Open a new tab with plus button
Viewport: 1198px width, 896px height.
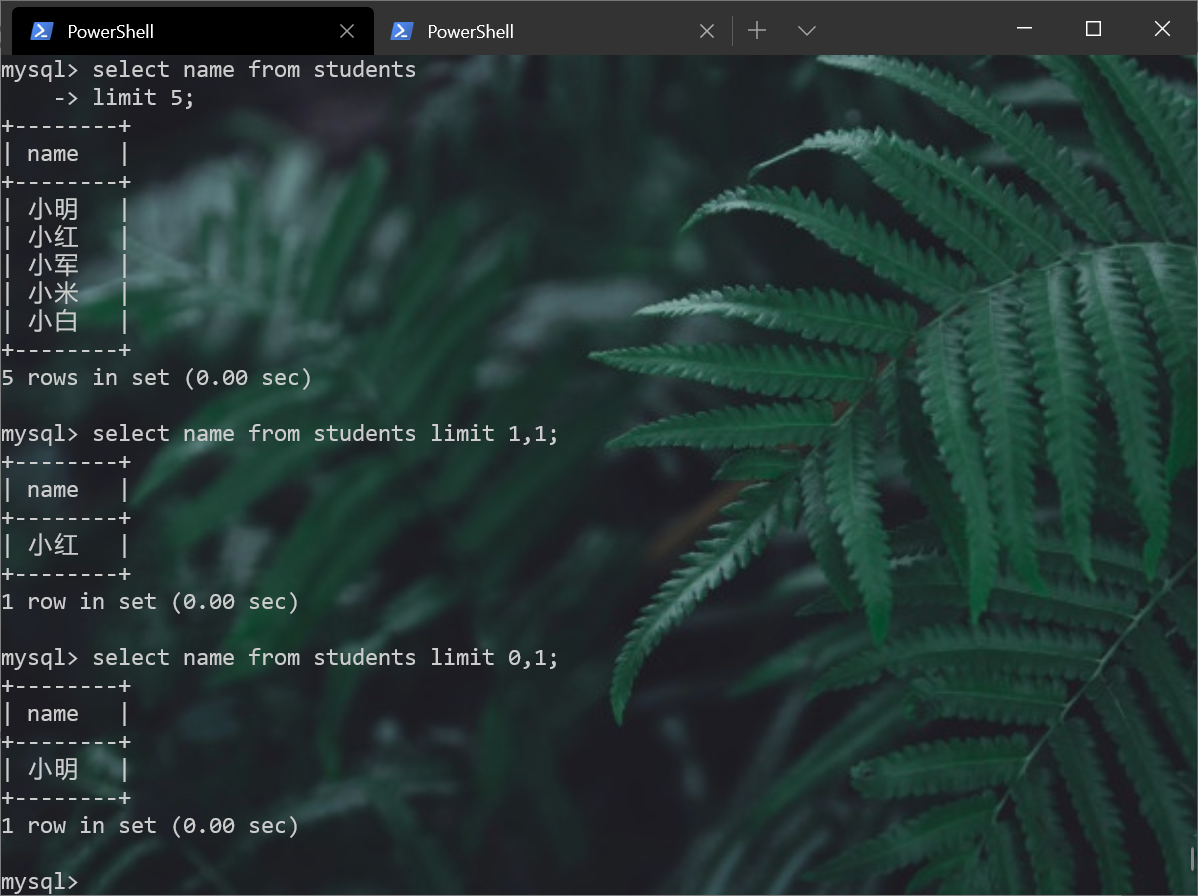click(756, 31)
